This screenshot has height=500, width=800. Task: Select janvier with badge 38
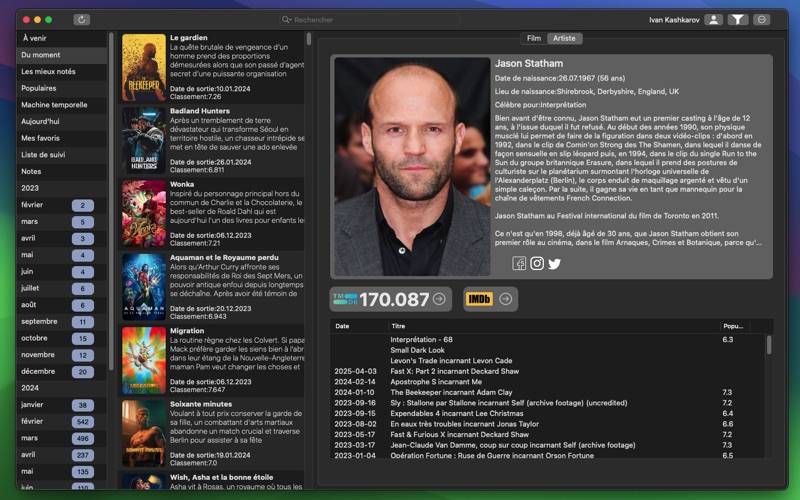62,405
